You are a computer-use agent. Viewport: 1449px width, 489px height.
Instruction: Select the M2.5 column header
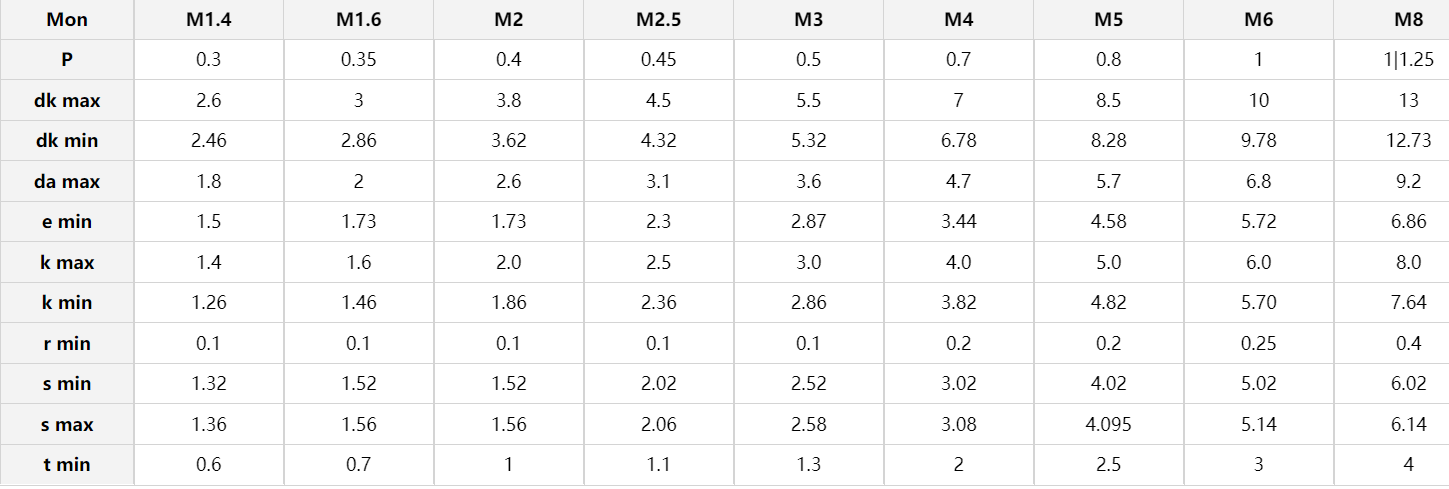[658, 20]
